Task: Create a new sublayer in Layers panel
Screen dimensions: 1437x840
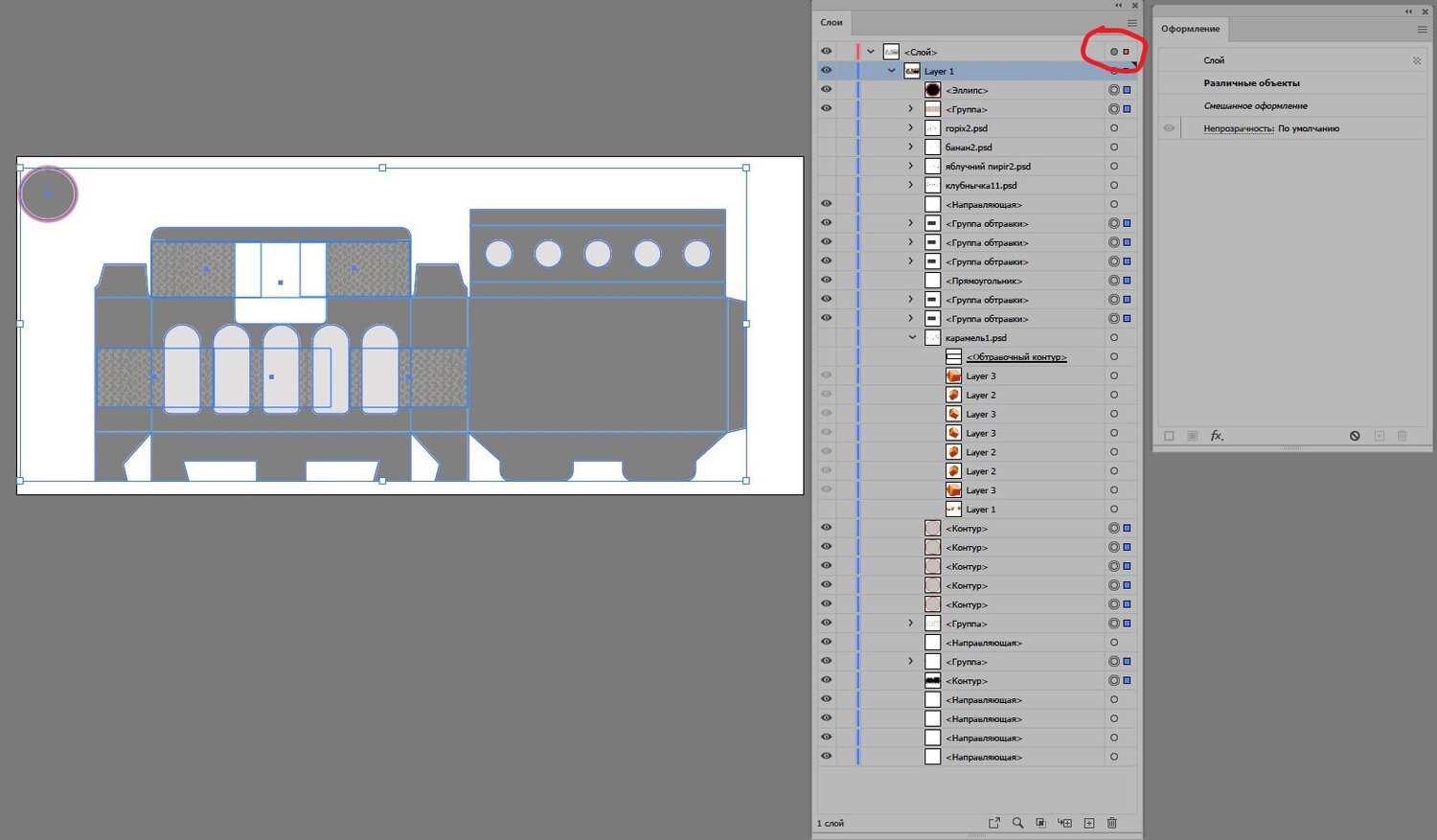Action: (x=1064, y=823)
